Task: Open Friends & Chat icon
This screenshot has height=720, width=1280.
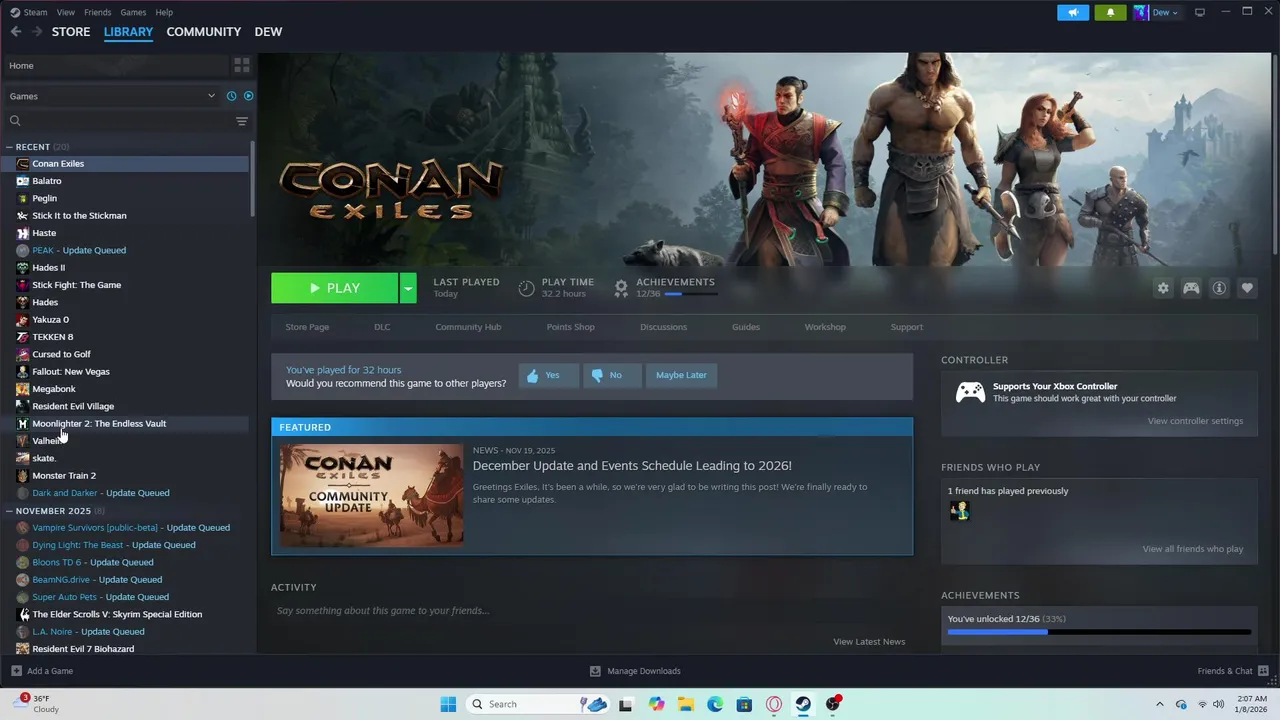Action: click(x=1263, y=671)
